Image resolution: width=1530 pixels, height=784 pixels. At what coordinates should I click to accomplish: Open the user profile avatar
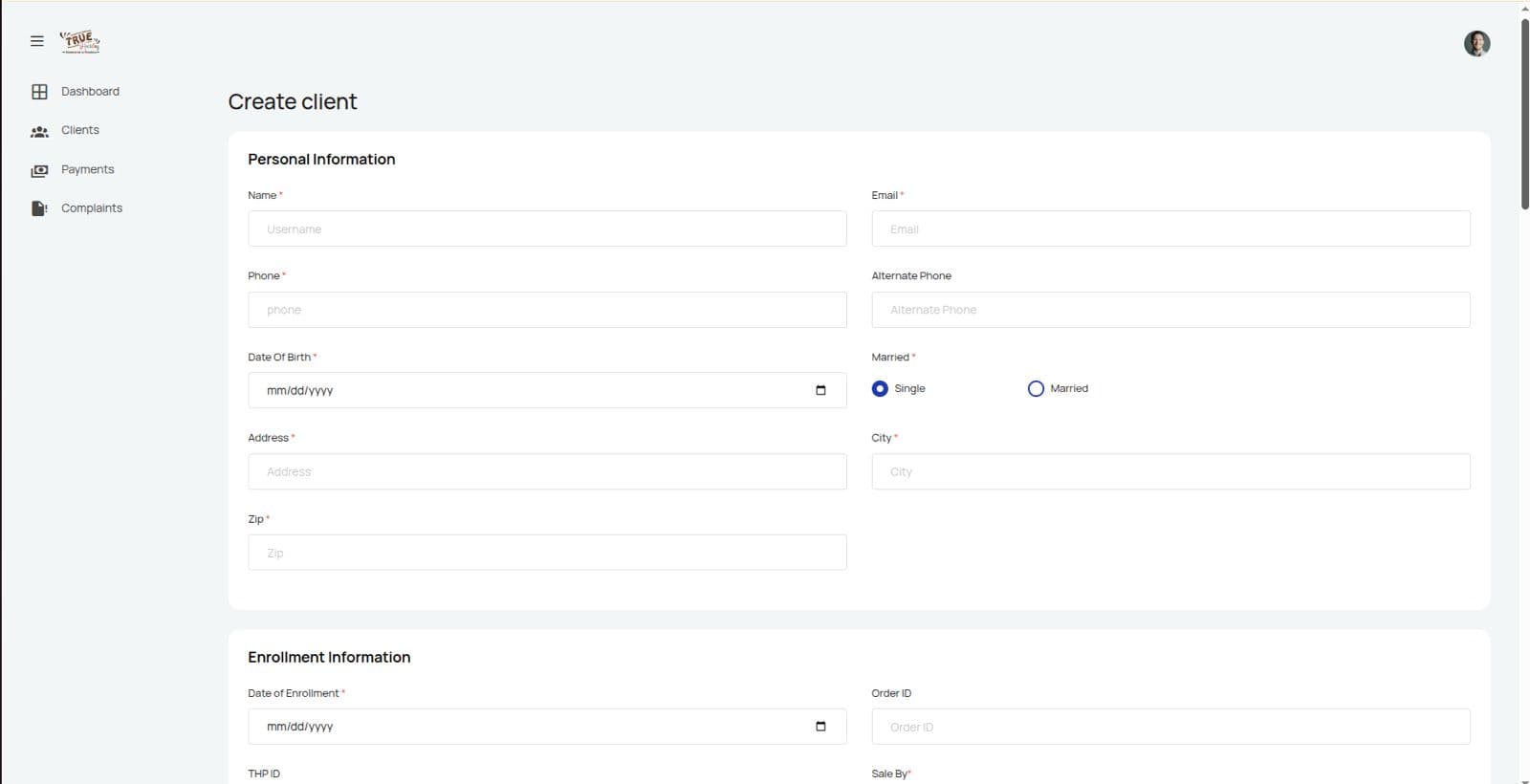pyautogui.click(x=1476, y=43)
